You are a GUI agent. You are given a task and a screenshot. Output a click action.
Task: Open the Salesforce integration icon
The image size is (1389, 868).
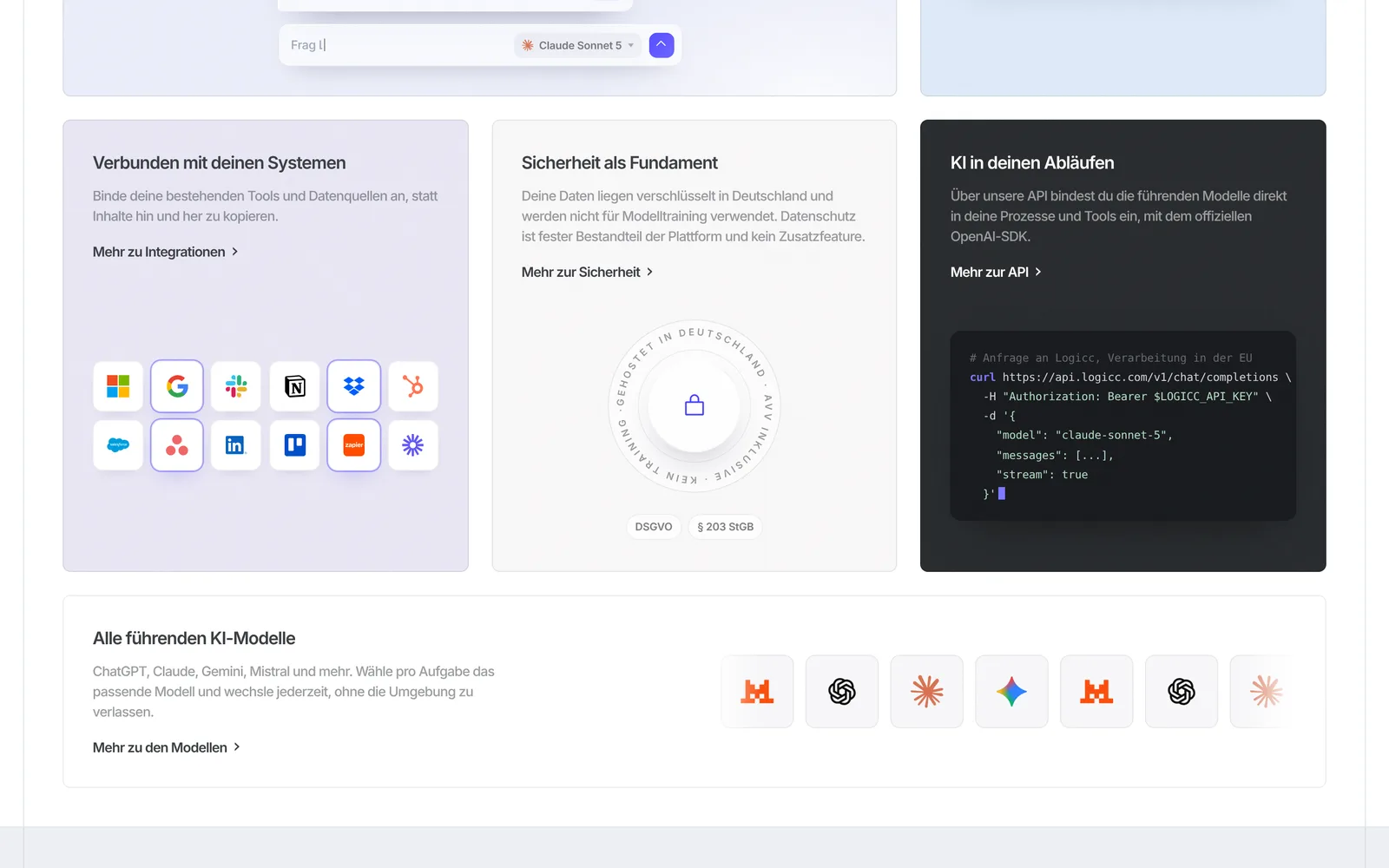(x=118, y=445)
